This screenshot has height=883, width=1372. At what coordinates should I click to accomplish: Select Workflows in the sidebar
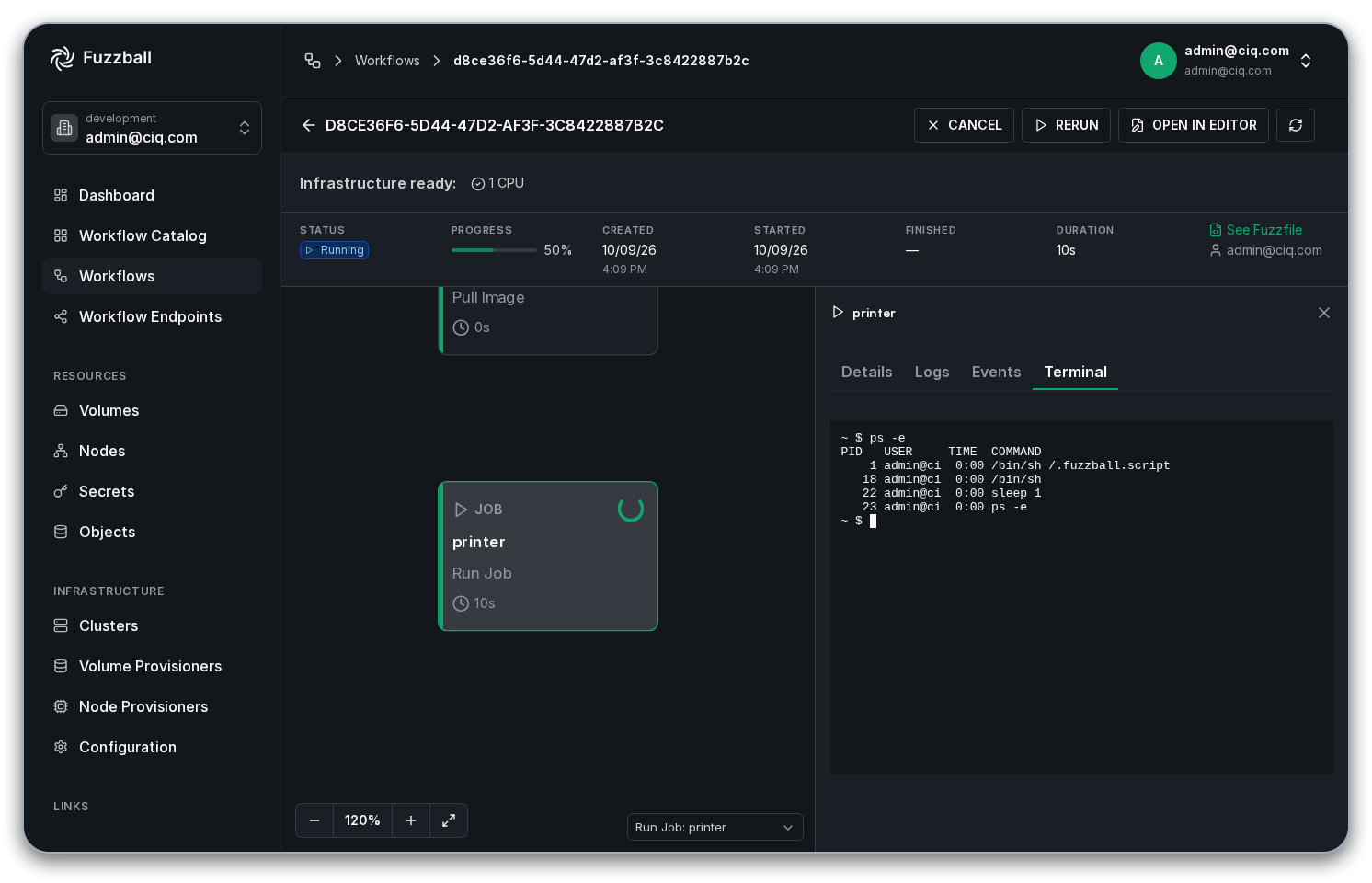152,276
